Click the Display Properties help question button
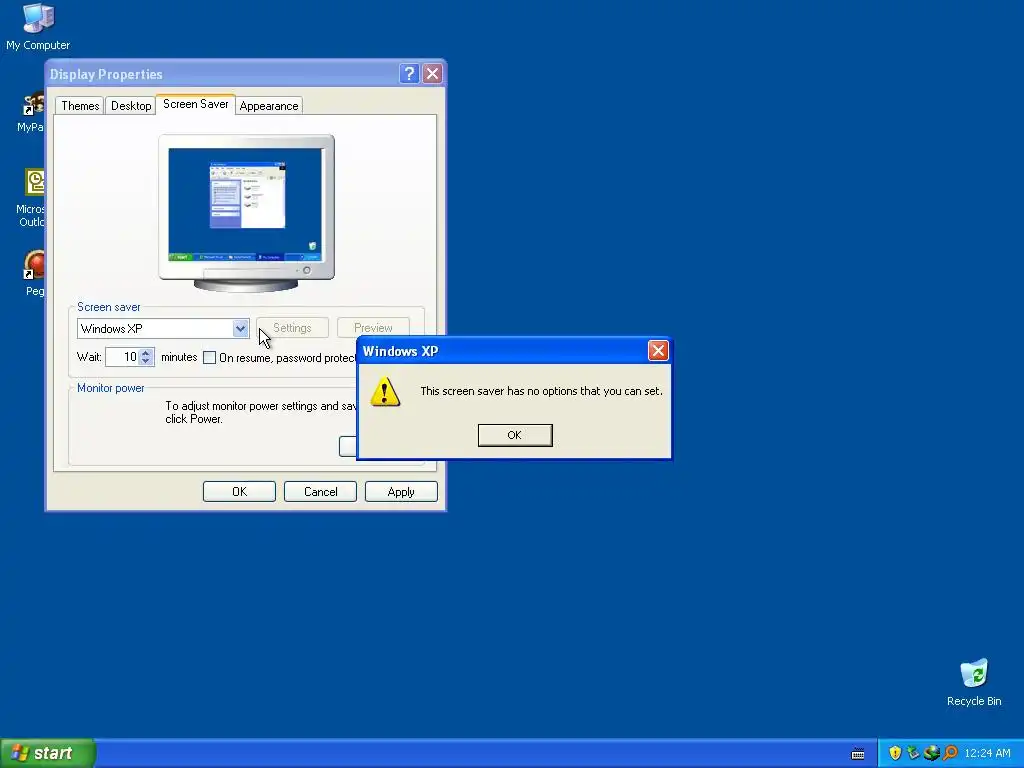 [409, 74]
